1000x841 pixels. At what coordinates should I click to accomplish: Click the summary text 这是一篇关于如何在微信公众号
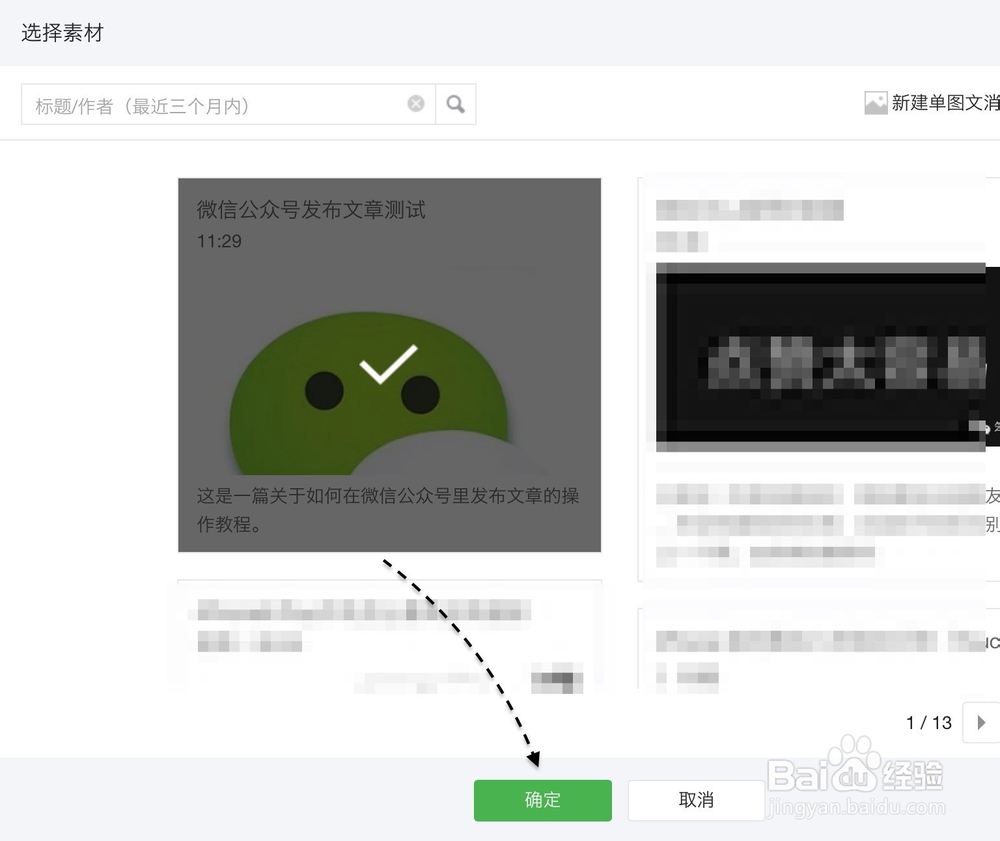tap(388, 509)
